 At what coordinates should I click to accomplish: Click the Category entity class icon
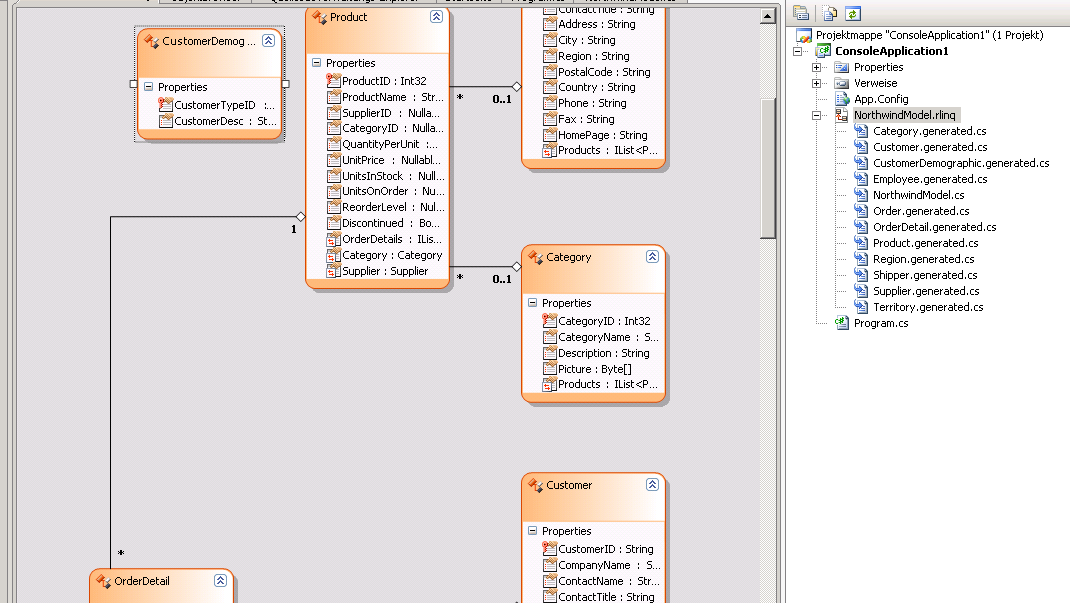tap(535, 257)
